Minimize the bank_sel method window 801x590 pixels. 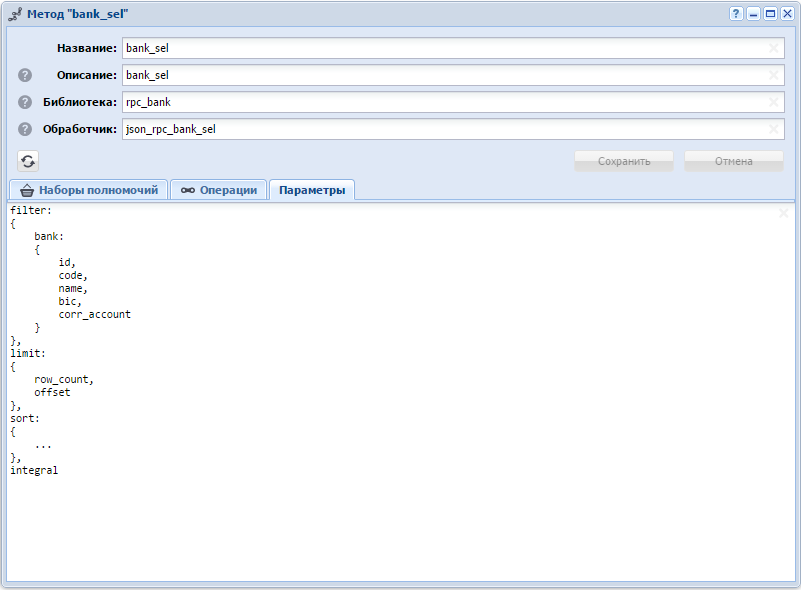click(x=753, y=14)
